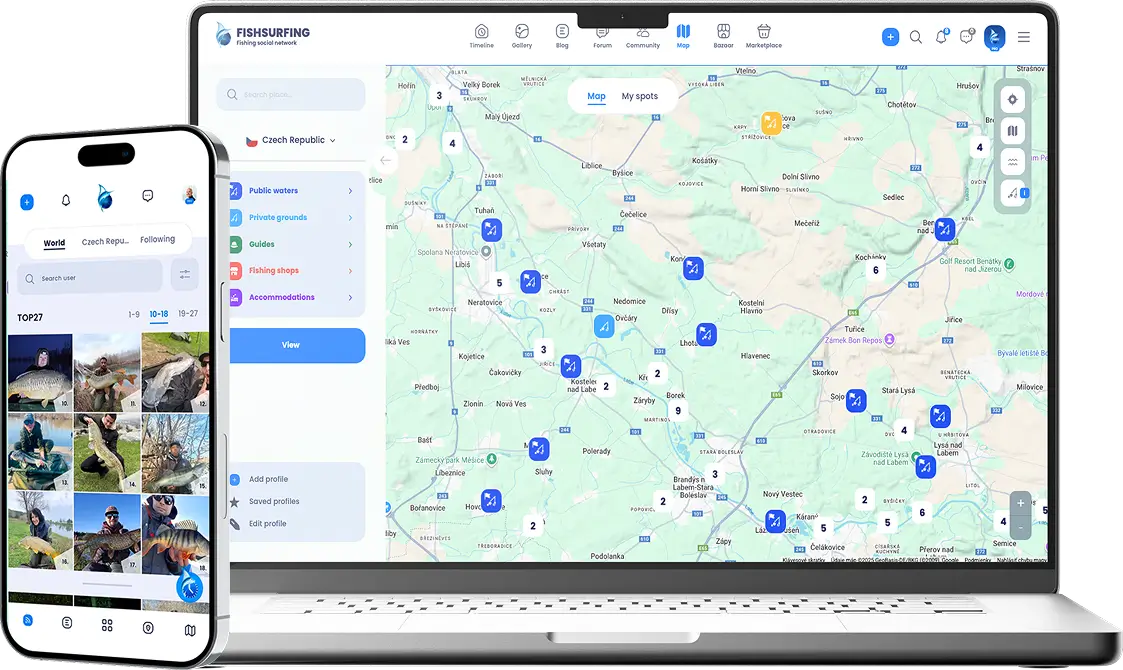
Task: Select the Forum icon
Action: (x=602, y=36)
